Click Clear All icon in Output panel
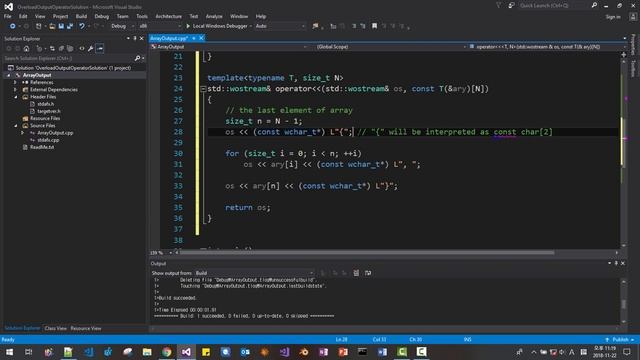This screenshot has width=640, height=360. pos(356,273)
